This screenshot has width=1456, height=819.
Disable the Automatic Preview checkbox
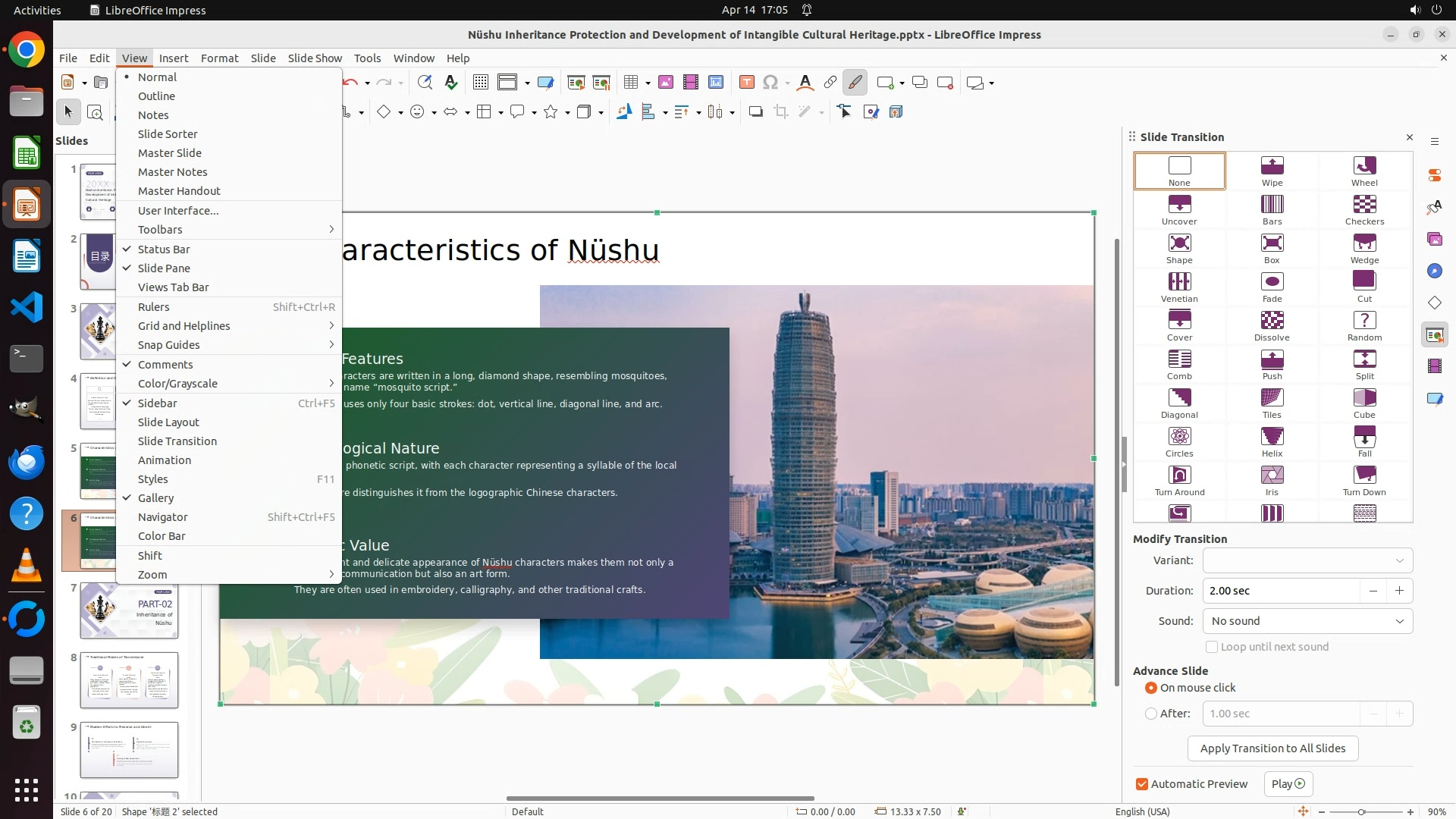coord(1142,784)
